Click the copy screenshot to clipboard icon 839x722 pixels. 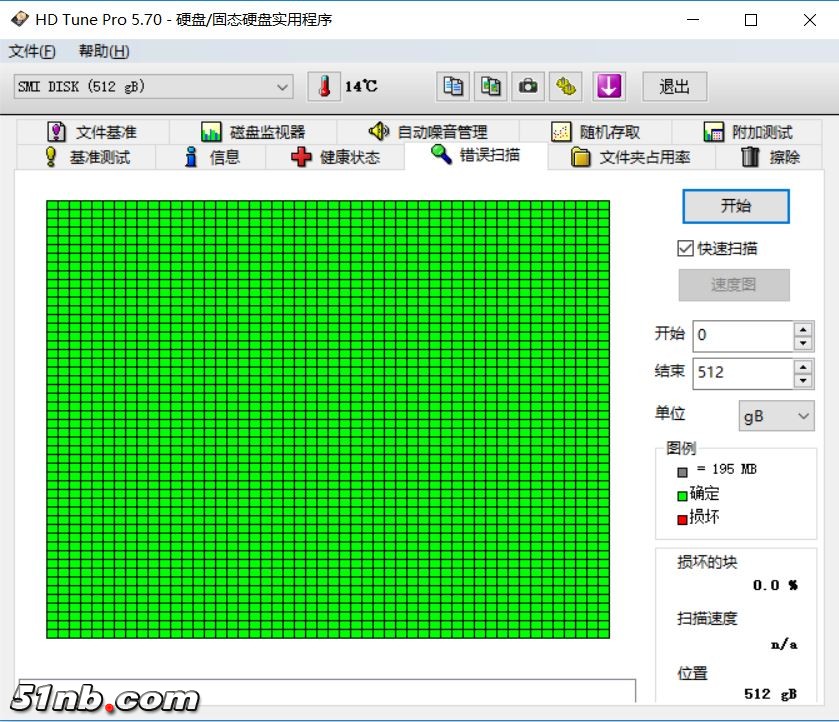click(490, 87)
